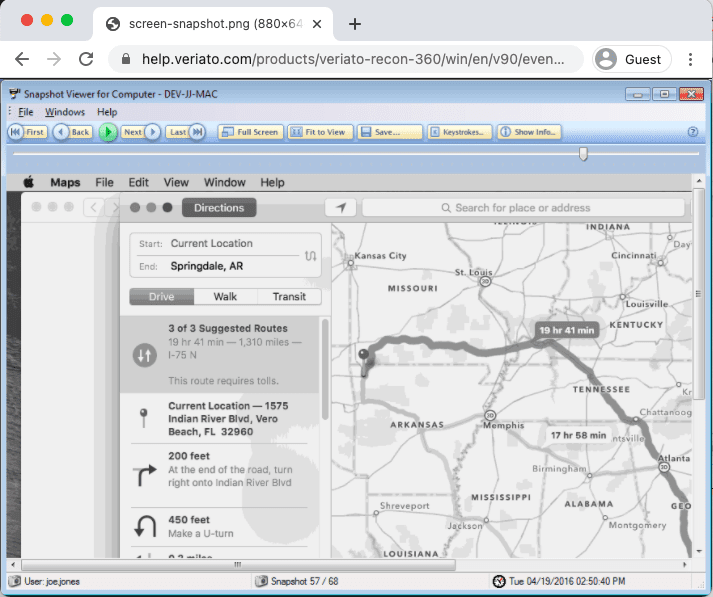Viewport: 713px width, 597px height.
Task: Click browser back arrow
Action: (22, 59)
